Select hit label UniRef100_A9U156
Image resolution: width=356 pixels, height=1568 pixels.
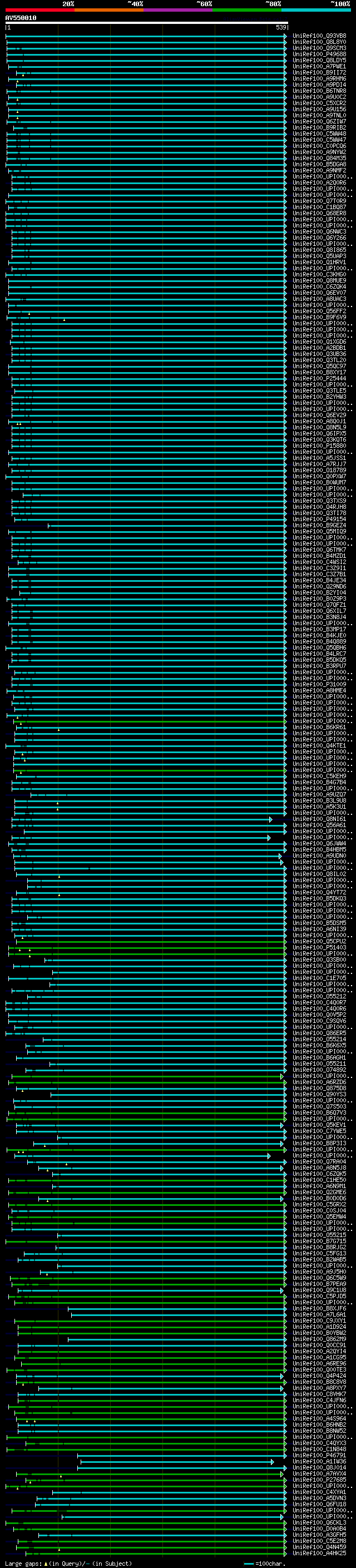tap(319, 109)
